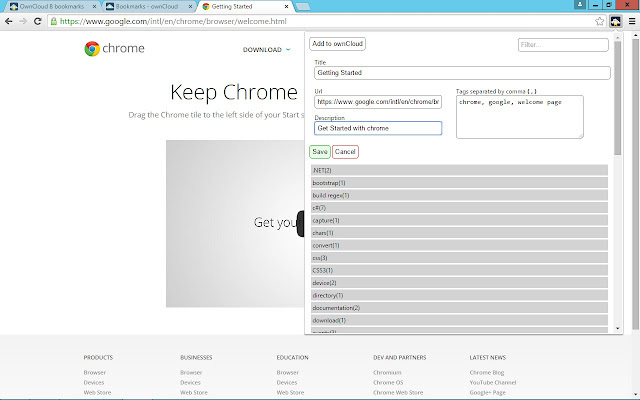Click the Chrome logo on the page

point(114,49)
